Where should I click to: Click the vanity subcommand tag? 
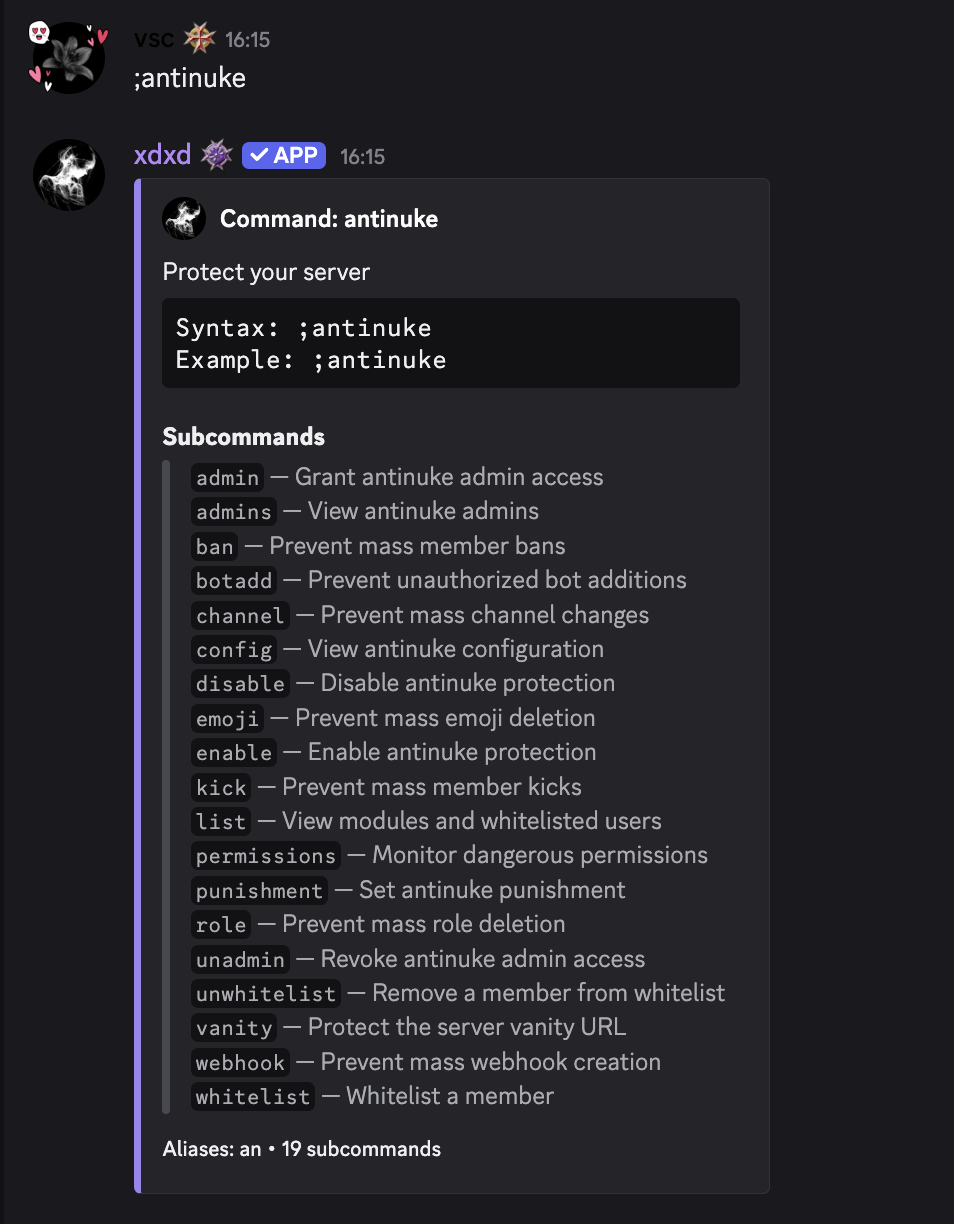234,1028
